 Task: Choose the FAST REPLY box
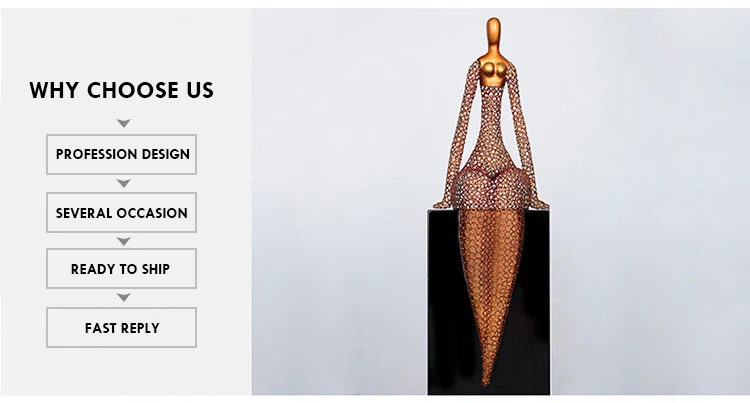click(121, 328)
